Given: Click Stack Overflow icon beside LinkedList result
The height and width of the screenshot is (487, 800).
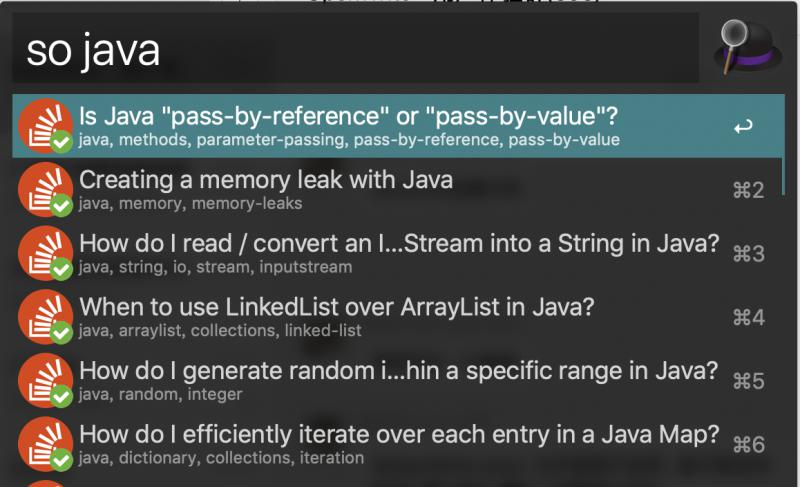Looking at the screenshot, I should click(x=45, y=317).
